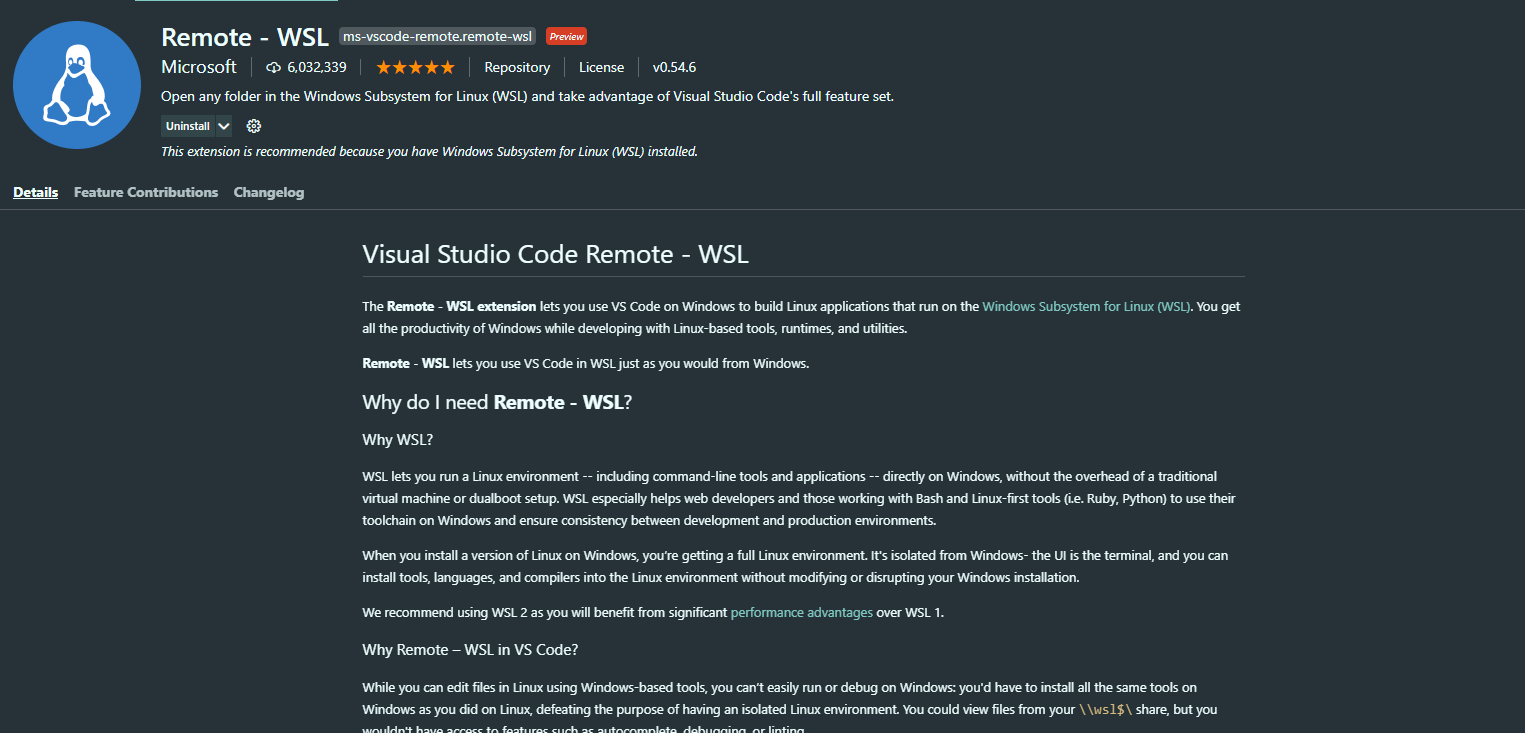Click the Remote - WSL penguin extension icon
Screen dimensions: 1525x733
[77, 85]
